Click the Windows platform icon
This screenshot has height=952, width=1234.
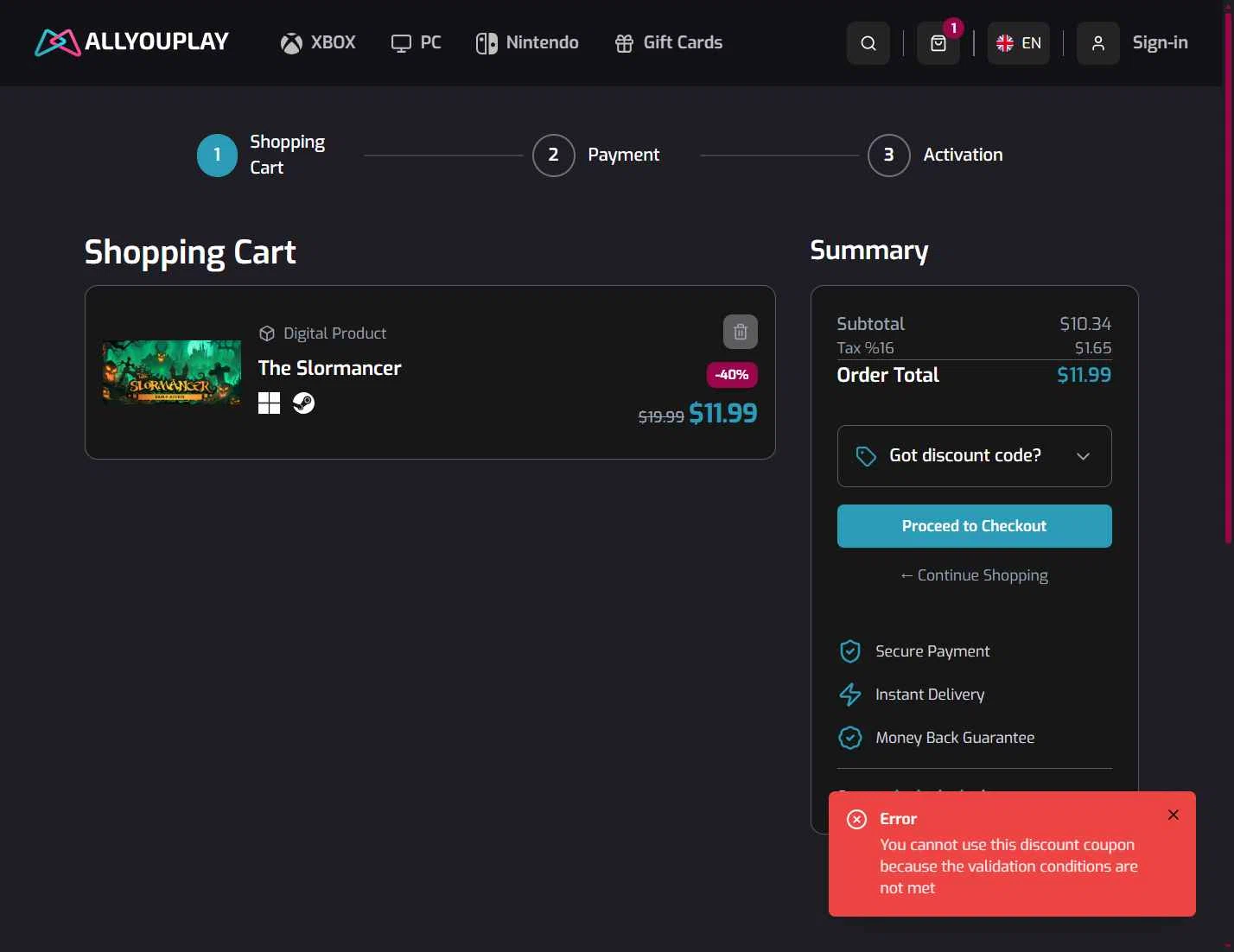[x=269, y=403]
